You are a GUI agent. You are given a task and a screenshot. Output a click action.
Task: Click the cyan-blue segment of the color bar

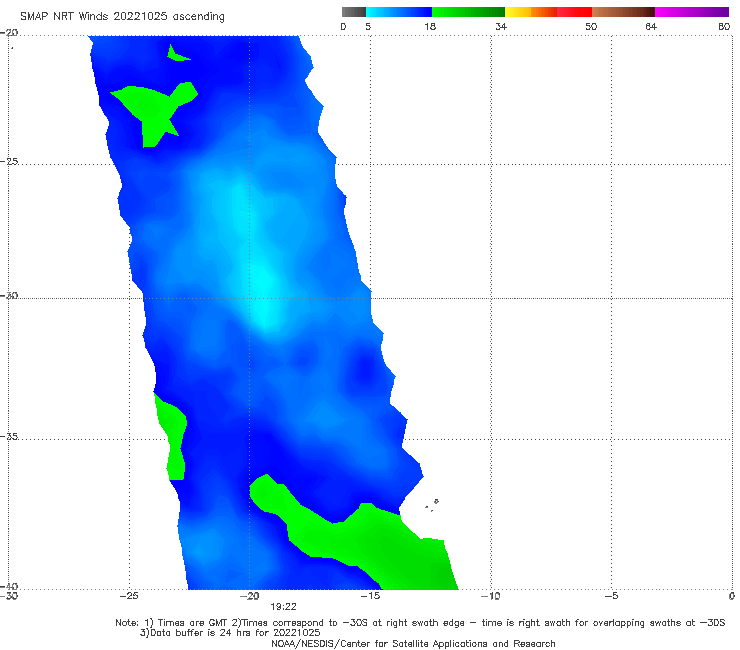tap(399, 12)
